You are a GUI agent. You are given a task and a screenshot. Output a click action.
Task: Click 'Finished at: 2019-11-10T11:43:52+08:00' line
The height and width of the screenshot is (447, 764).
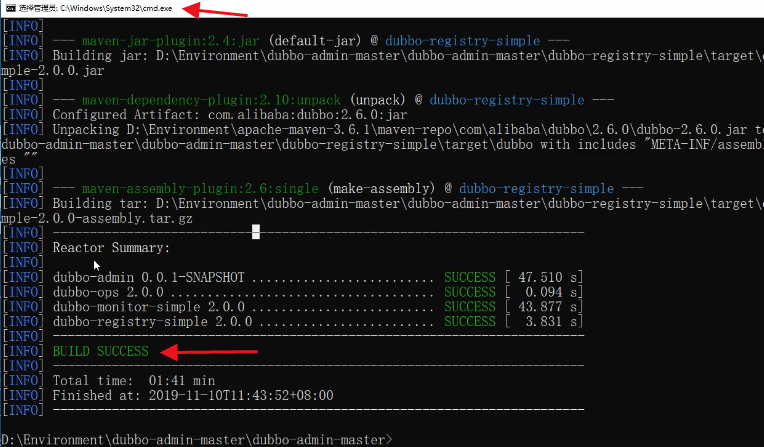[x=193, y=395]
